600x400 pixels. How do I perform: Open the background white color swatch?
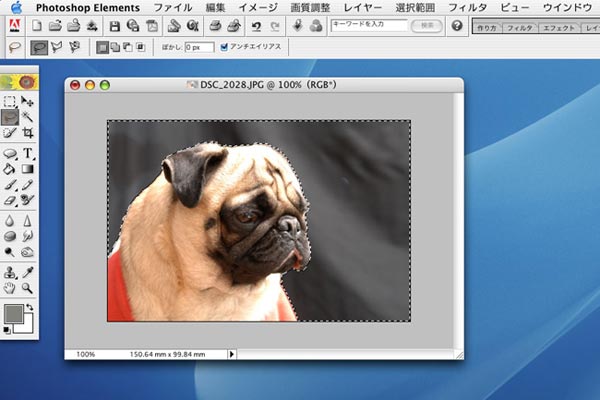pyautogui.click(x=28, y=326)
